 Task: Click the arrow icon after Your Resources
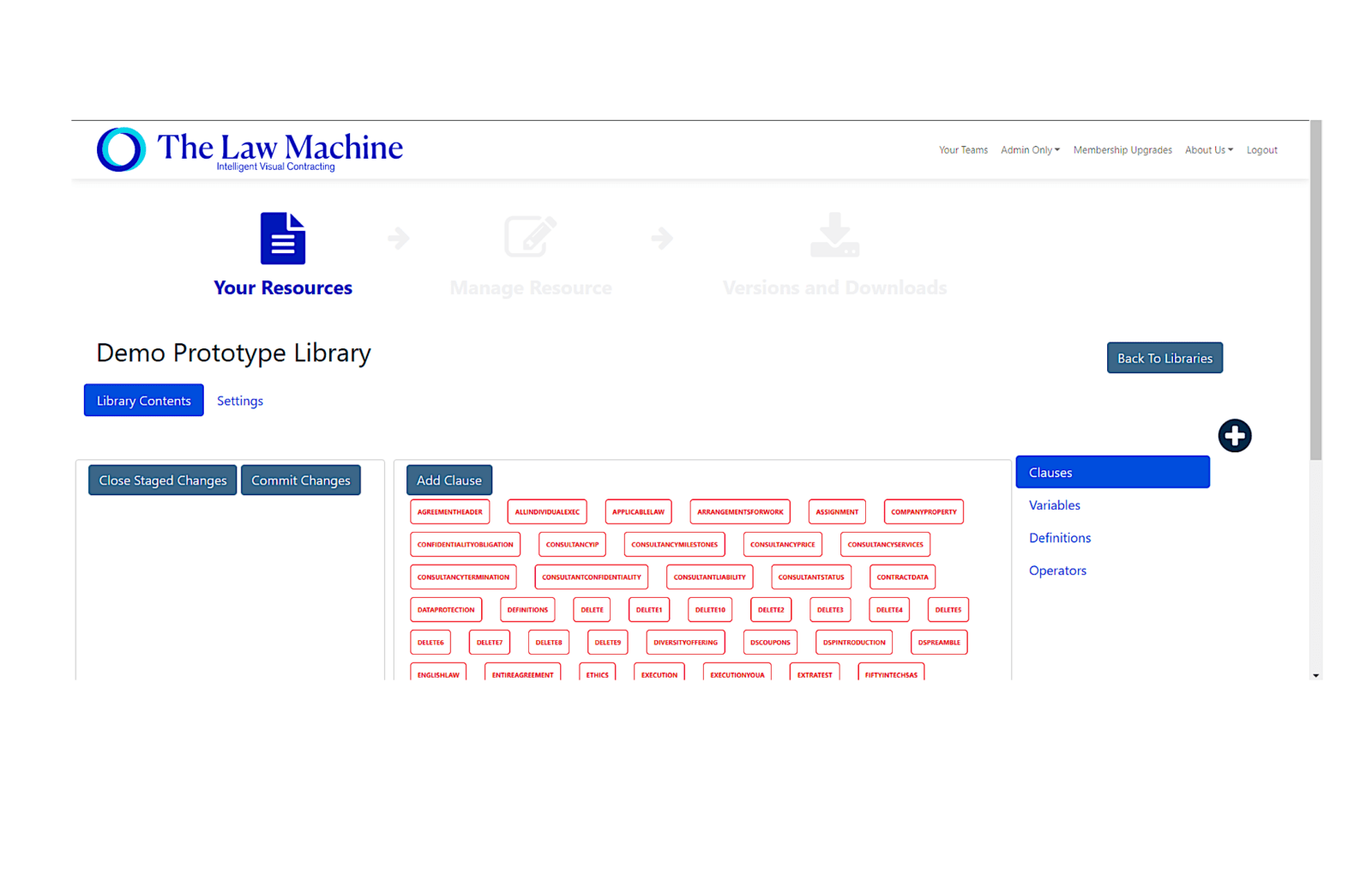[398, 238]
